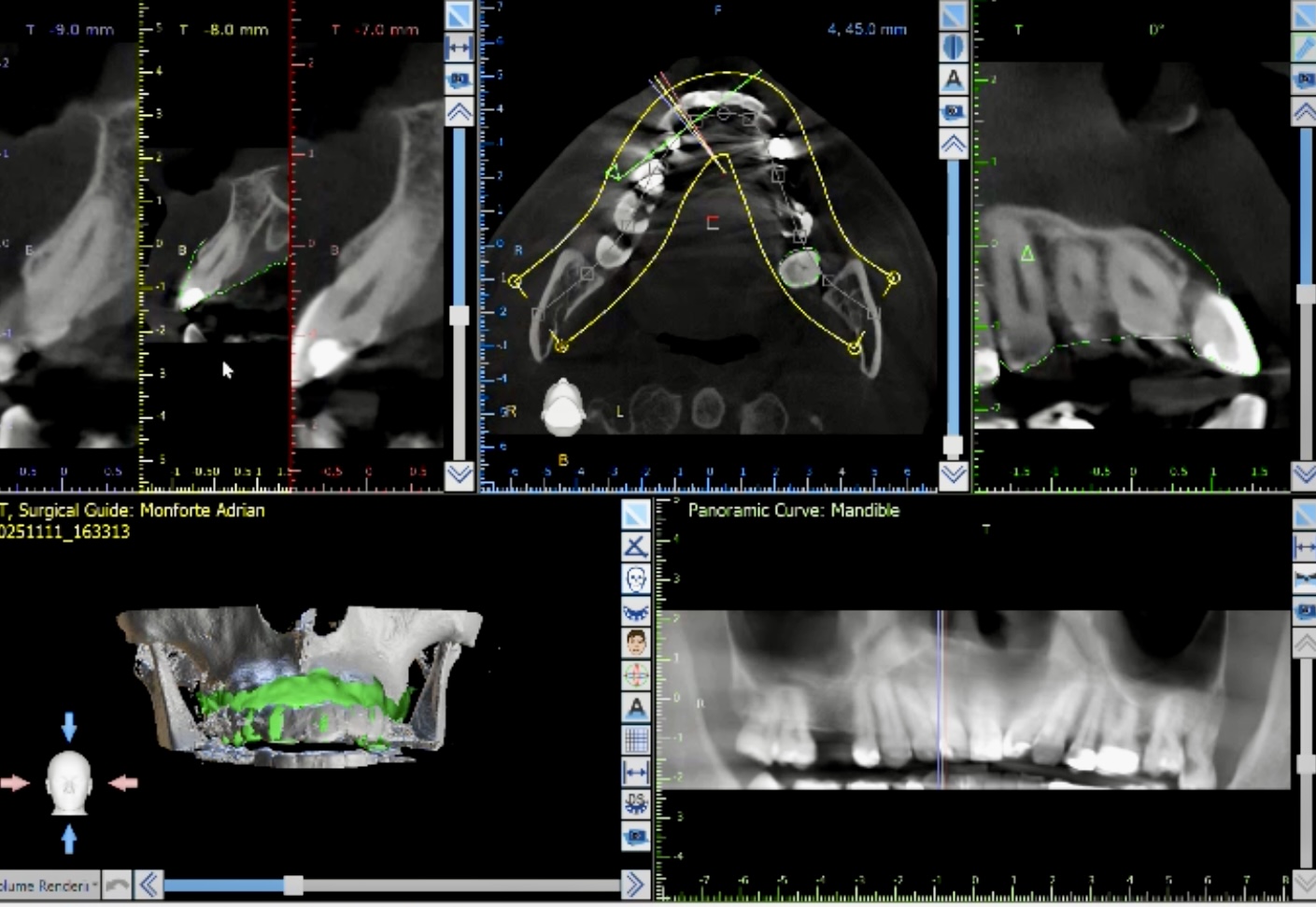Click the head orientation model in 3D view

68,784
